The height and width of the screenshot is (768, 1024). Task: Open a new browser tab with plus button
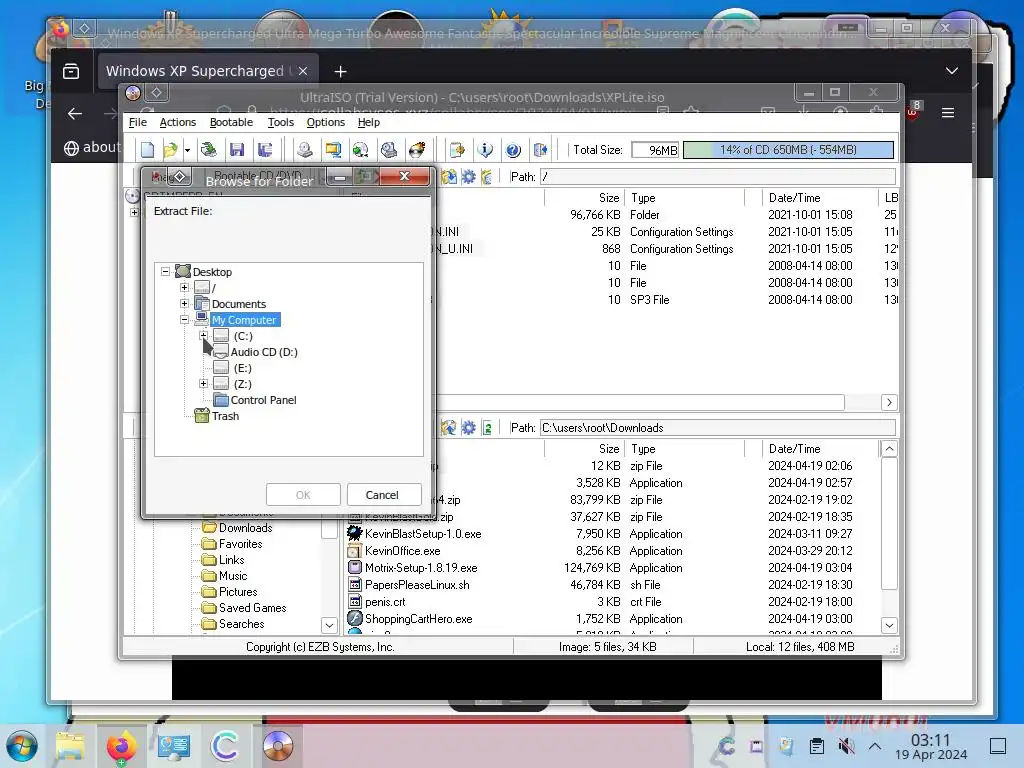(340, 71)
